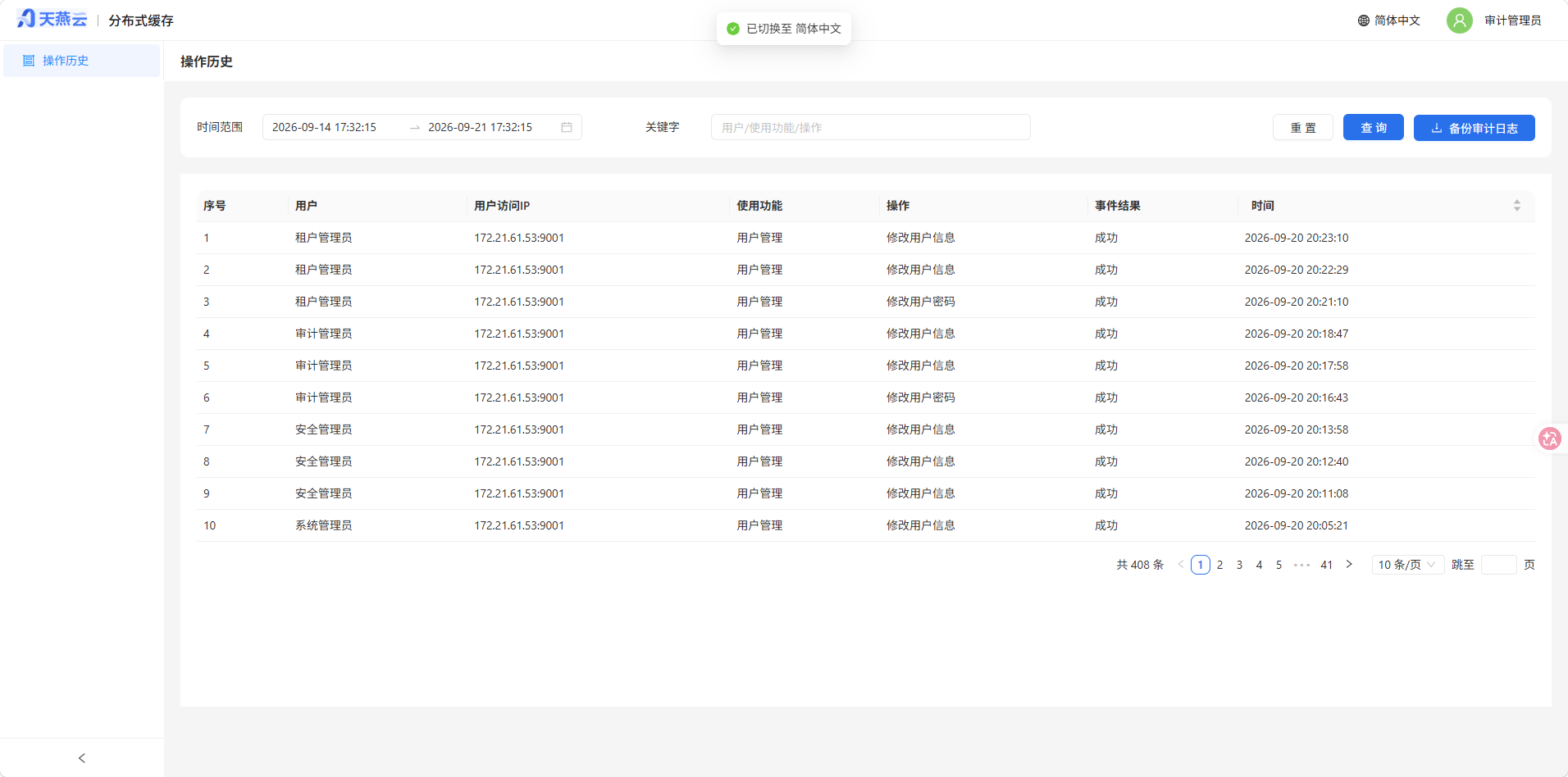The image size is (1568, 777).
Task: Click 2026-09-20 20:18:47 in row 4
Action: (1297, 334)
